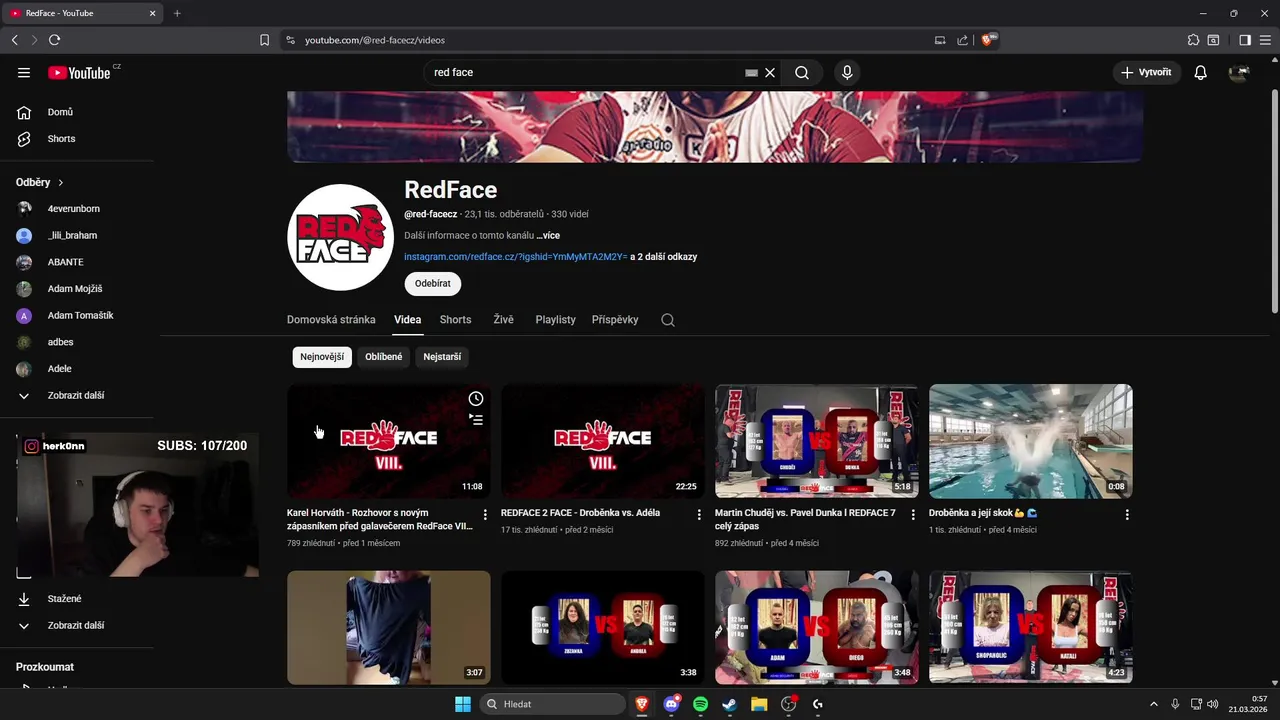The width and height of the screenshot is (1280, 720).
Task: Share this page from the address bar
Action: click(x=962, y=40)
